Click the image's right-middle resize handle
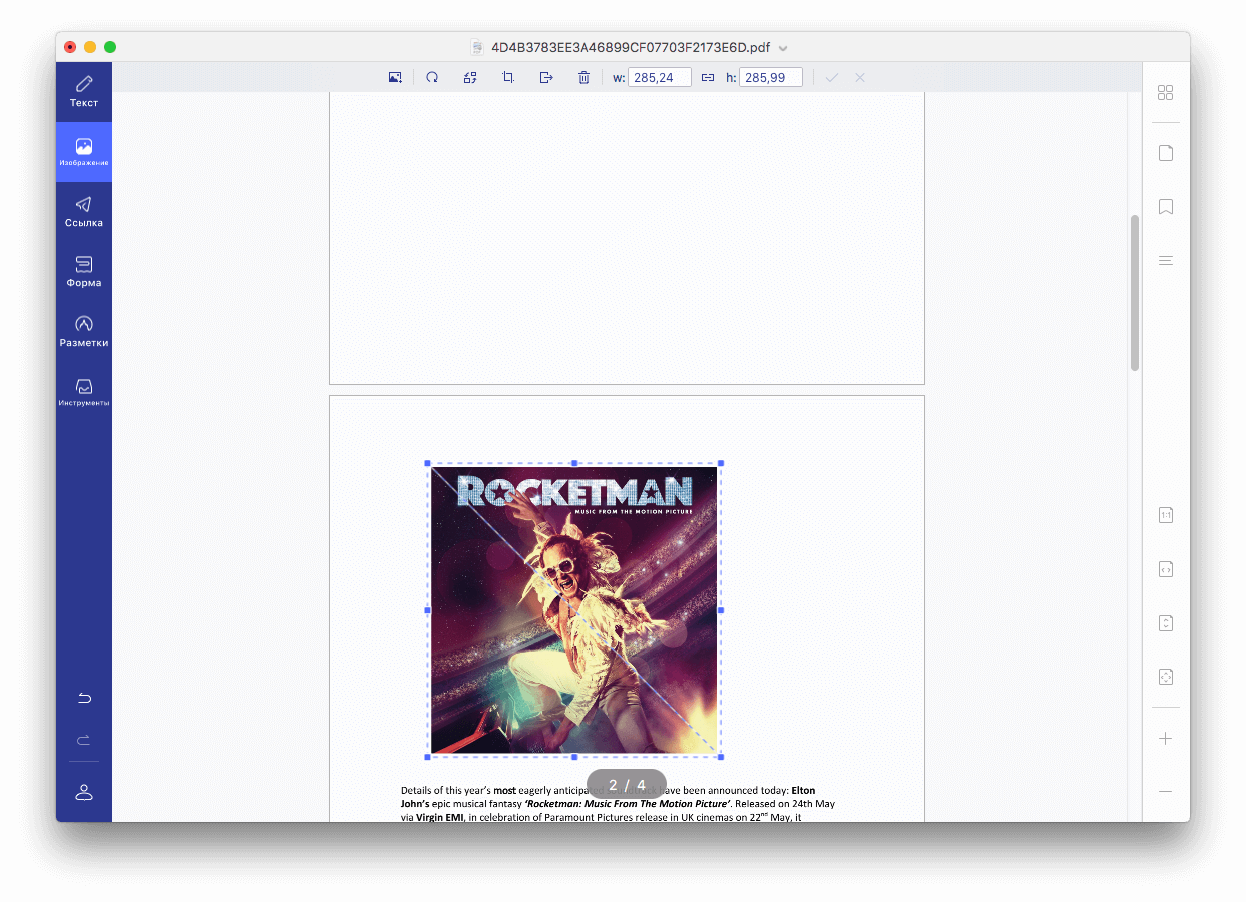 [x=721, y=610]
